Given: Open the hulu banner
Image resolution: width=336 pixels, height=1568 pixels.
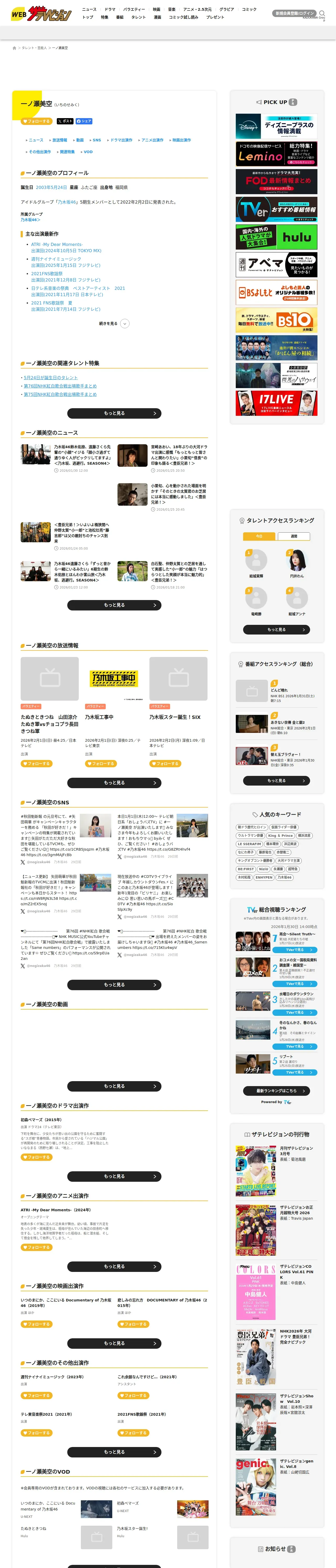Looking at the screenshot, I should (276, 237).
